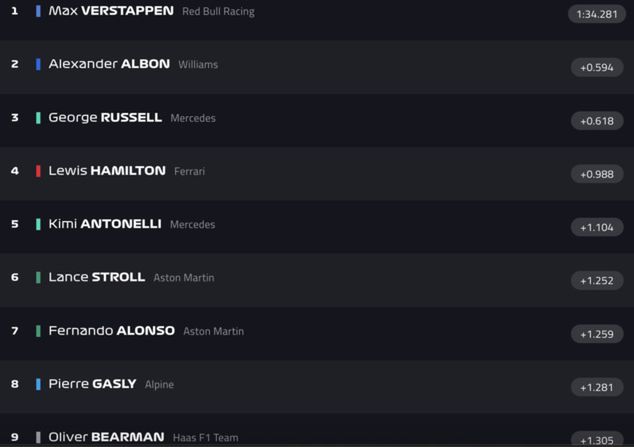This screenshot has width=634, height=447.
Task: Select the +0.988 time gap badge
Action: [597, 174]
